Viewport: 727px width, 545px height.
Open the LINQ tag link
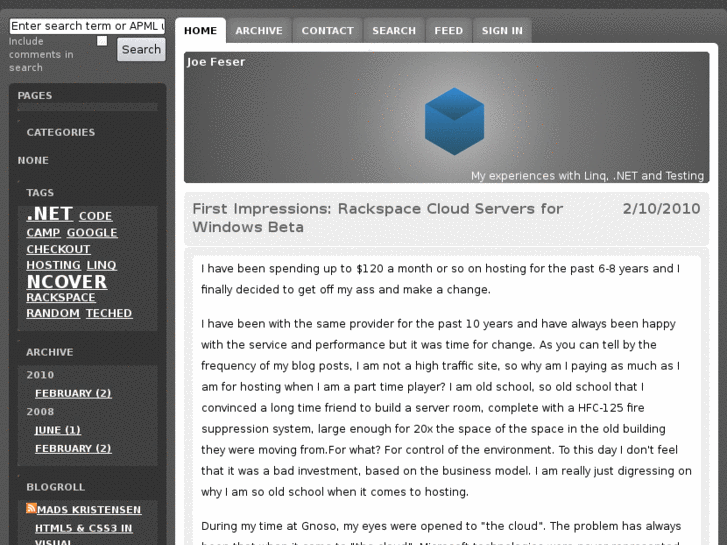pyautogui.click(x=102, y=265)
